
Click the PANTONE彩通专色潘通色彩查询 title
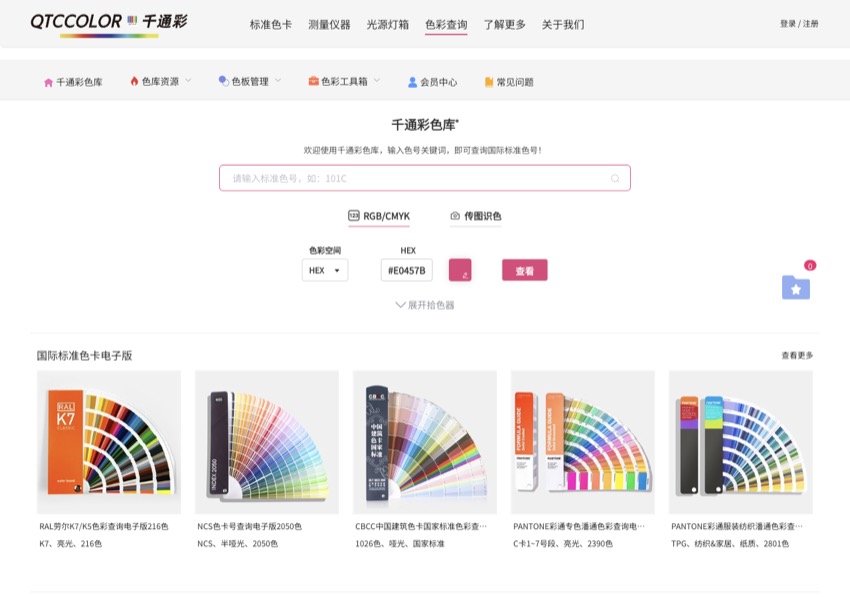pyautogui.click(x=579, y=526)
